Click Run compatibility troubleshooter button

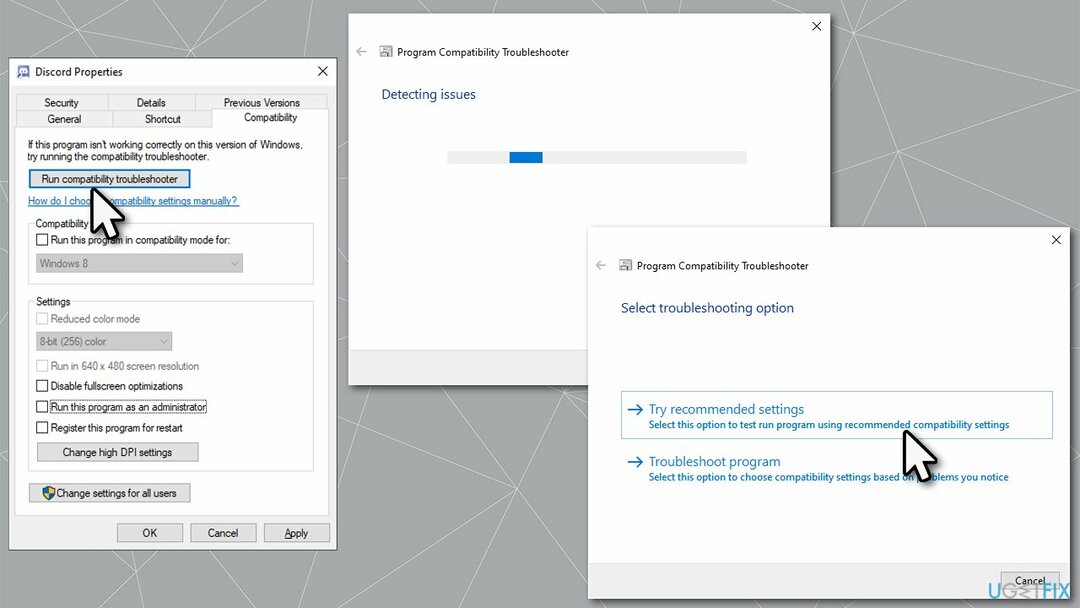point(110,179)
